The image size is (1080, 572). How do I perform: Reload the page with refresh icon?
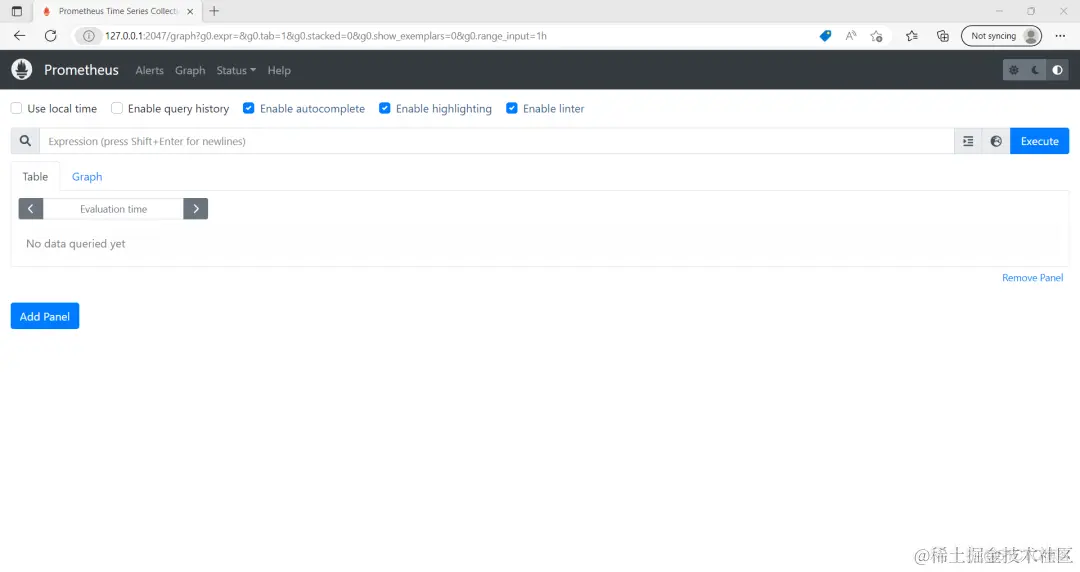pyautogui.click(x=50, y=36)
